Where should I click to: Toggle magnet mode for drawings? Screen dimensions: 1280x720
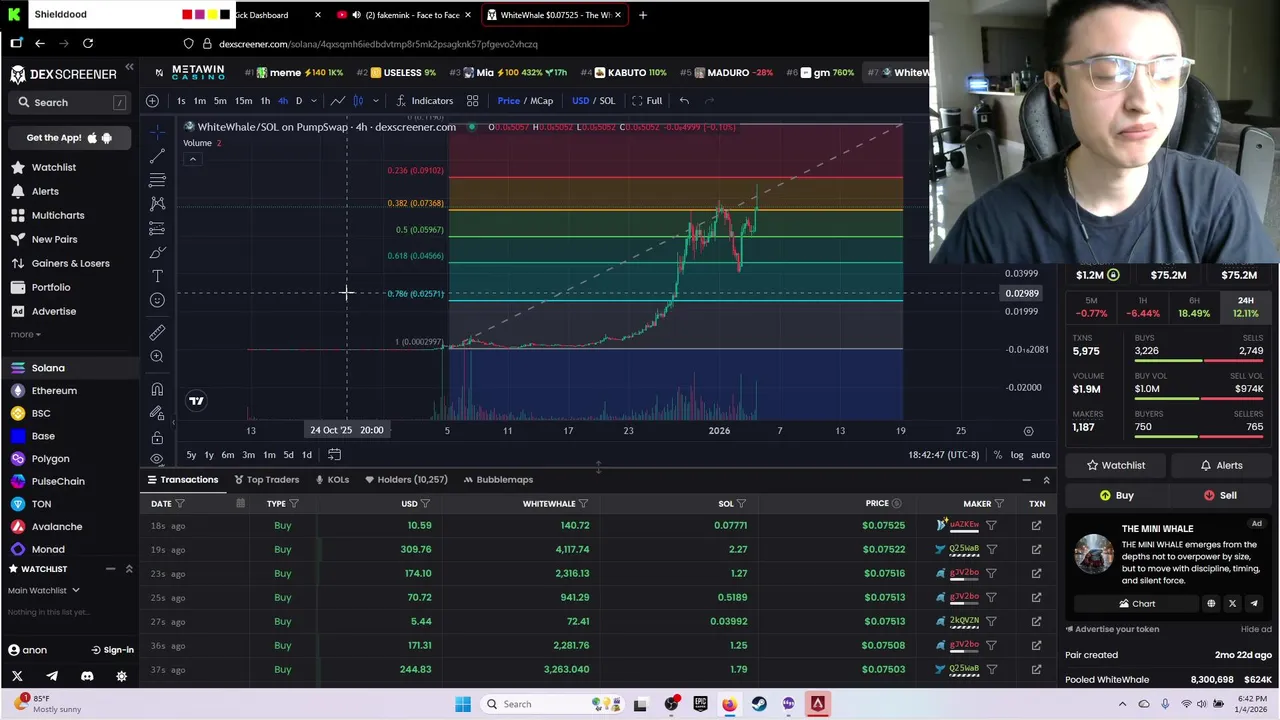pos(157,389)
